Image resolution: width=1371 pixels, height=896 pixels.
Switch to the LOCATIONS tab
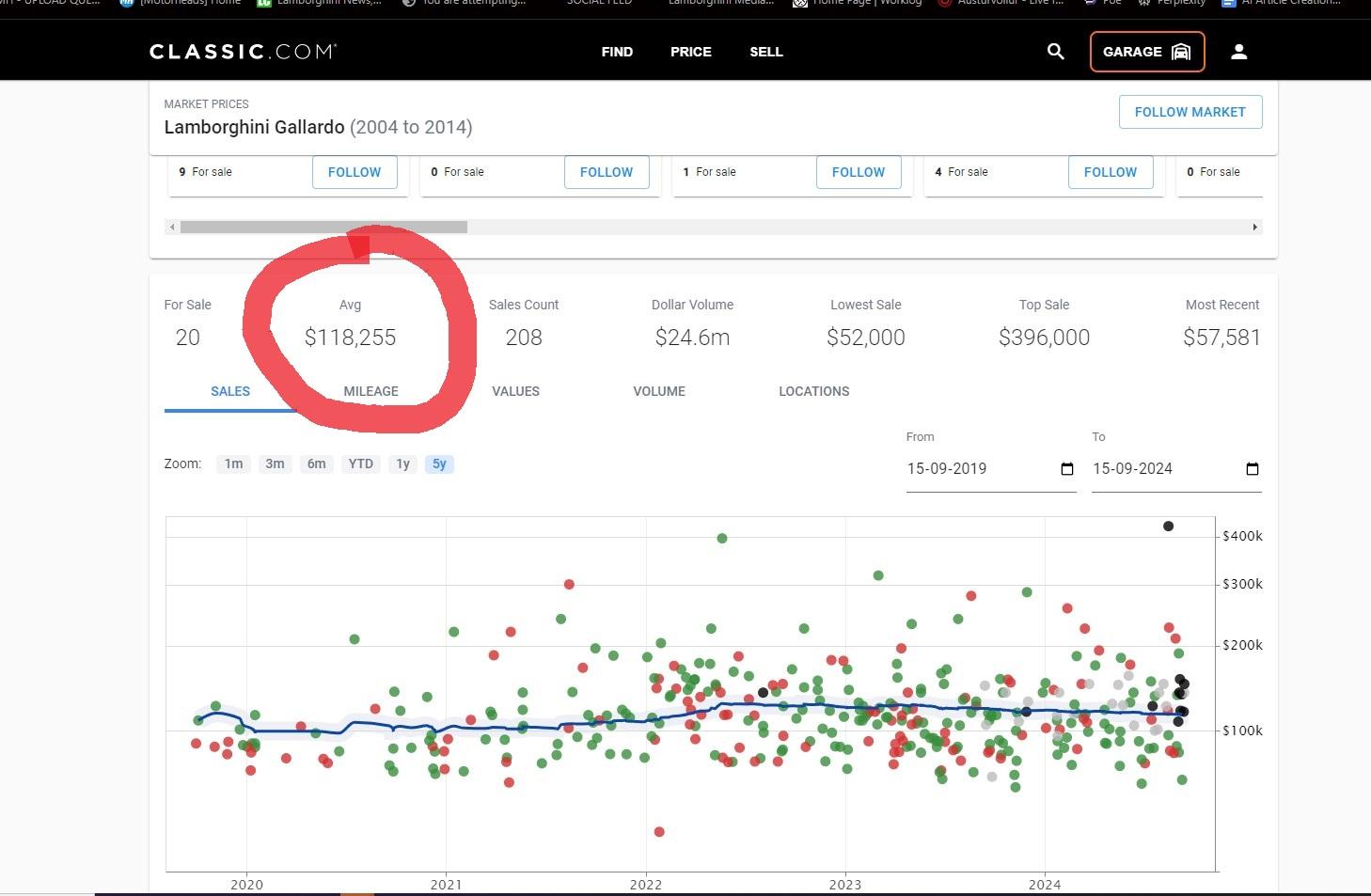click(813, 391)
